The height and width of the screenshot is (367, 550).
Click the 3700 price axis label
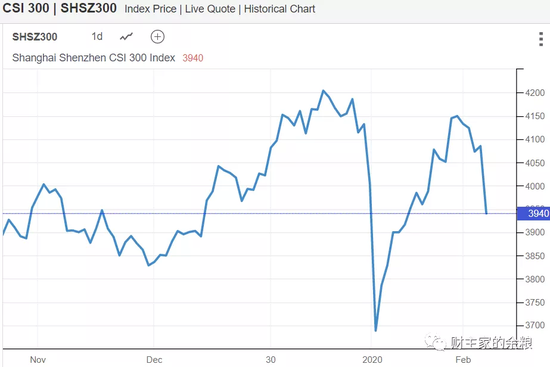535,325
